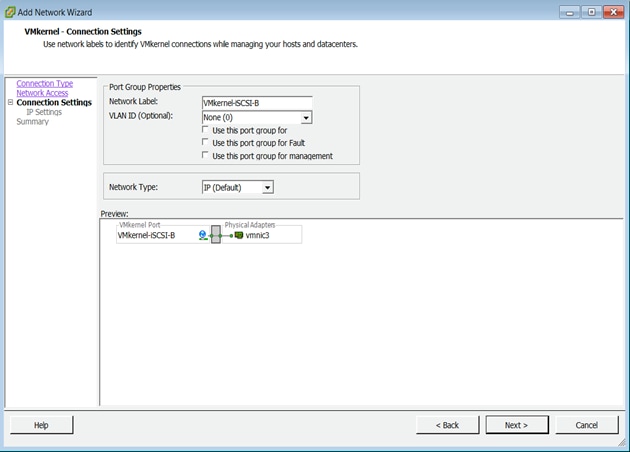Maximize the Add Network Wizard window
Viewport: 630px width, 452px height.
pyautogui.click(x=591, y=12)
